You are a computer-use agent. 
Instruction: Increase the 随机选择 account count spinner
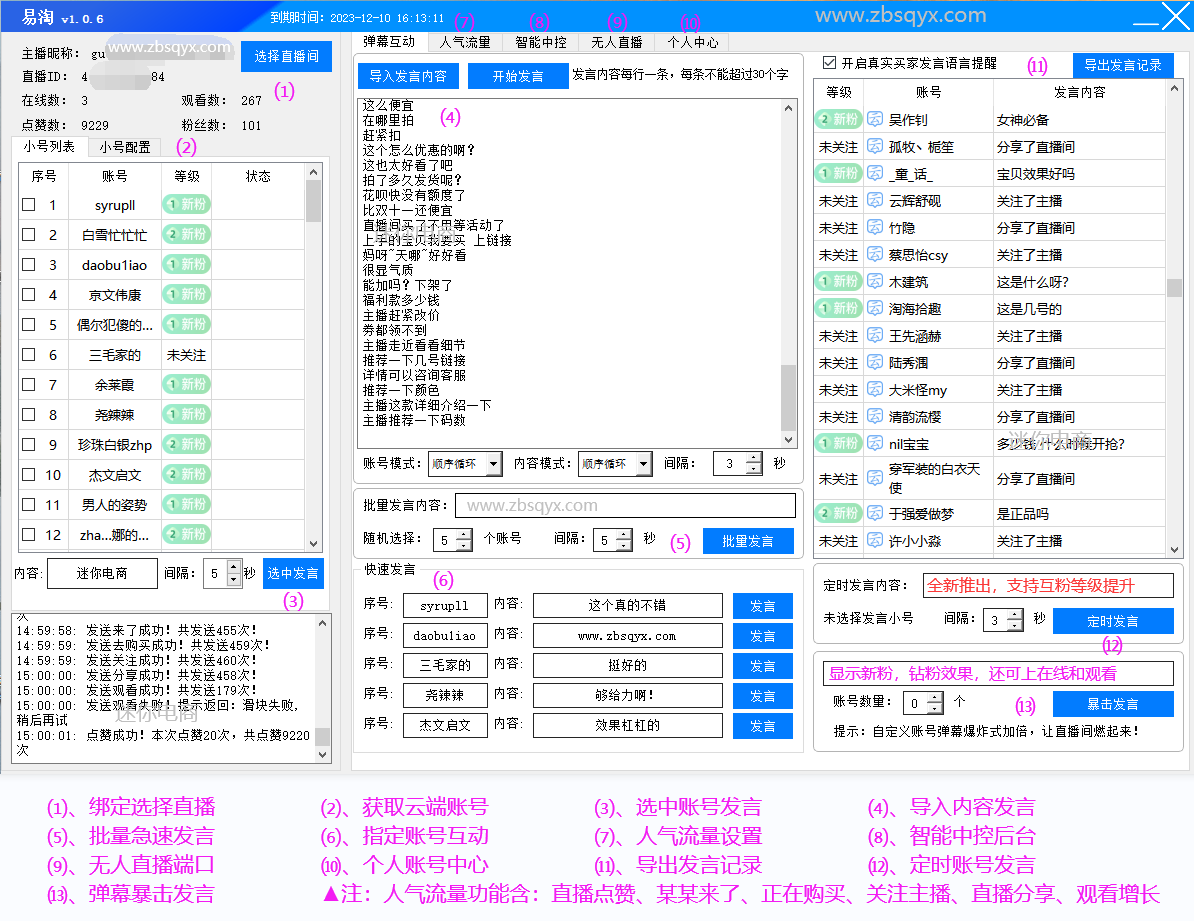(x=464, y=535)
